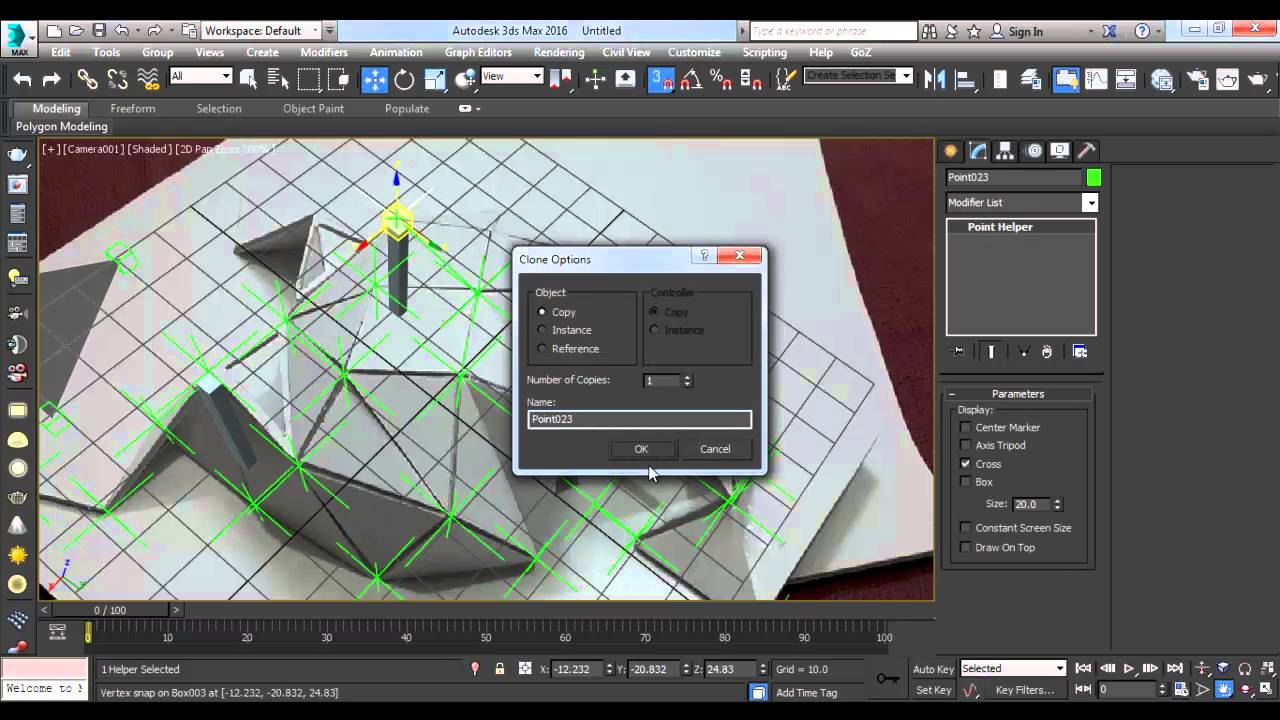Viewport: 1280px width, 720px height.
Task: Increase the Number of Copies spinner
Action: [687, 377]
